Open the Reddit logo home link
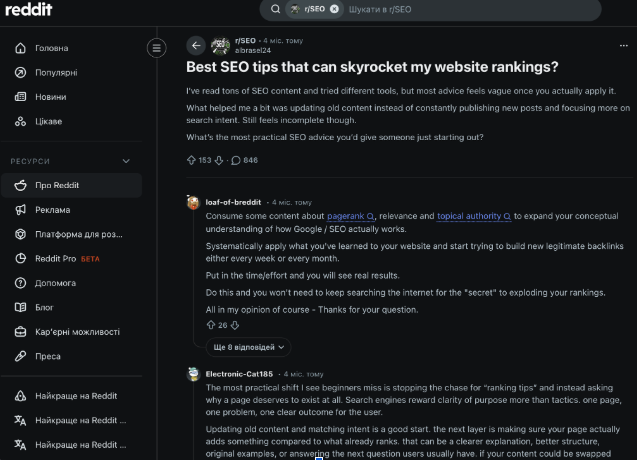The width and height of the screenshot is (637, 460). coord(28,9)
